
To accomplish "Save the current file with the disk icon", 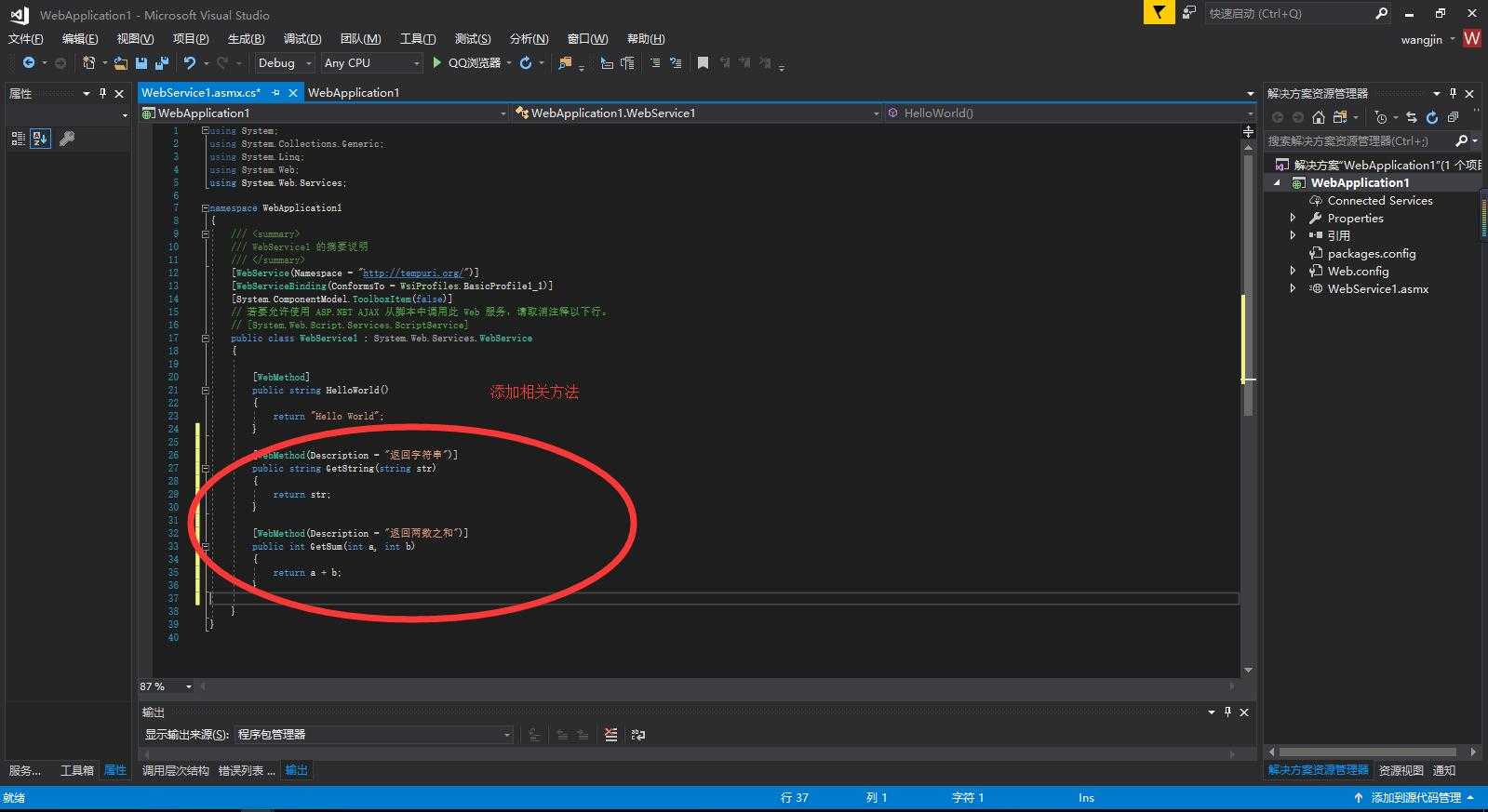I will pos(141,63).
